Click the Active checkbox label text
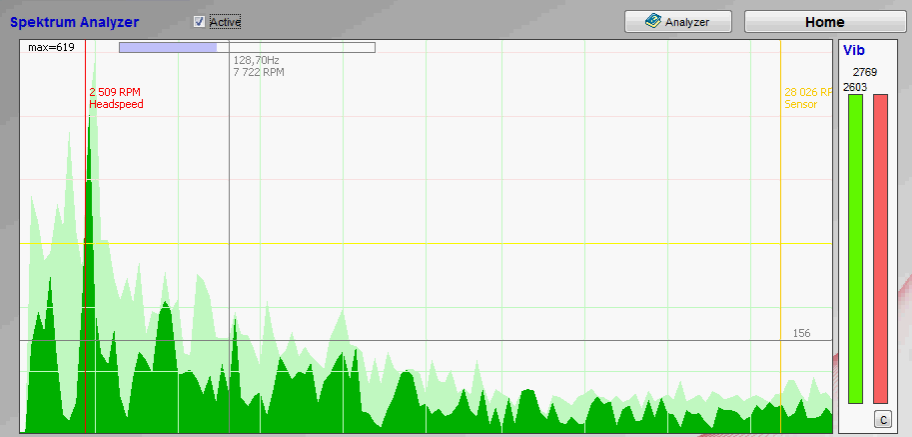This screenshot has height=437, width=912. click(x=225, y=21)
